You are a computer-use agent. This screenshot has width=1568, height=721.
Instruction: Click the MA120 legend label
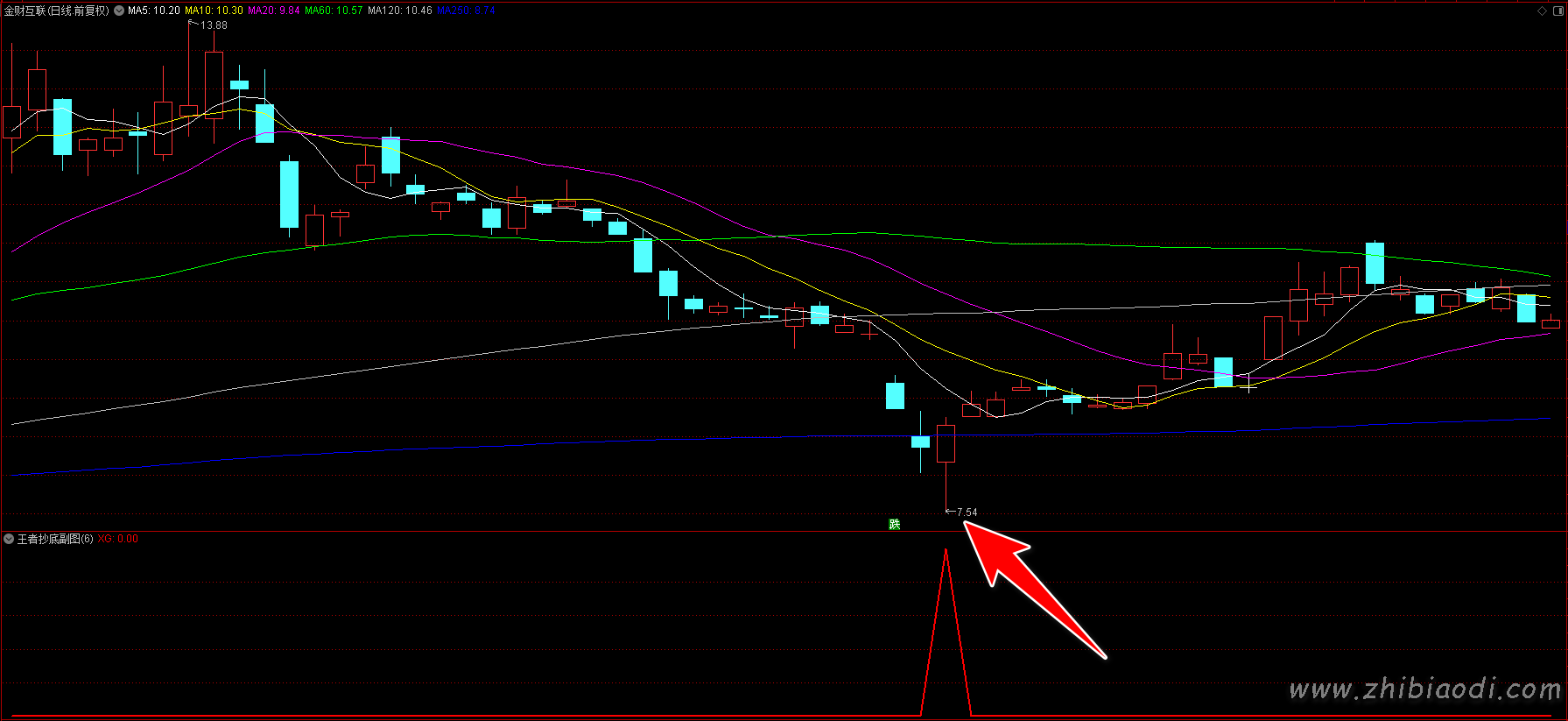click(399, 11)
